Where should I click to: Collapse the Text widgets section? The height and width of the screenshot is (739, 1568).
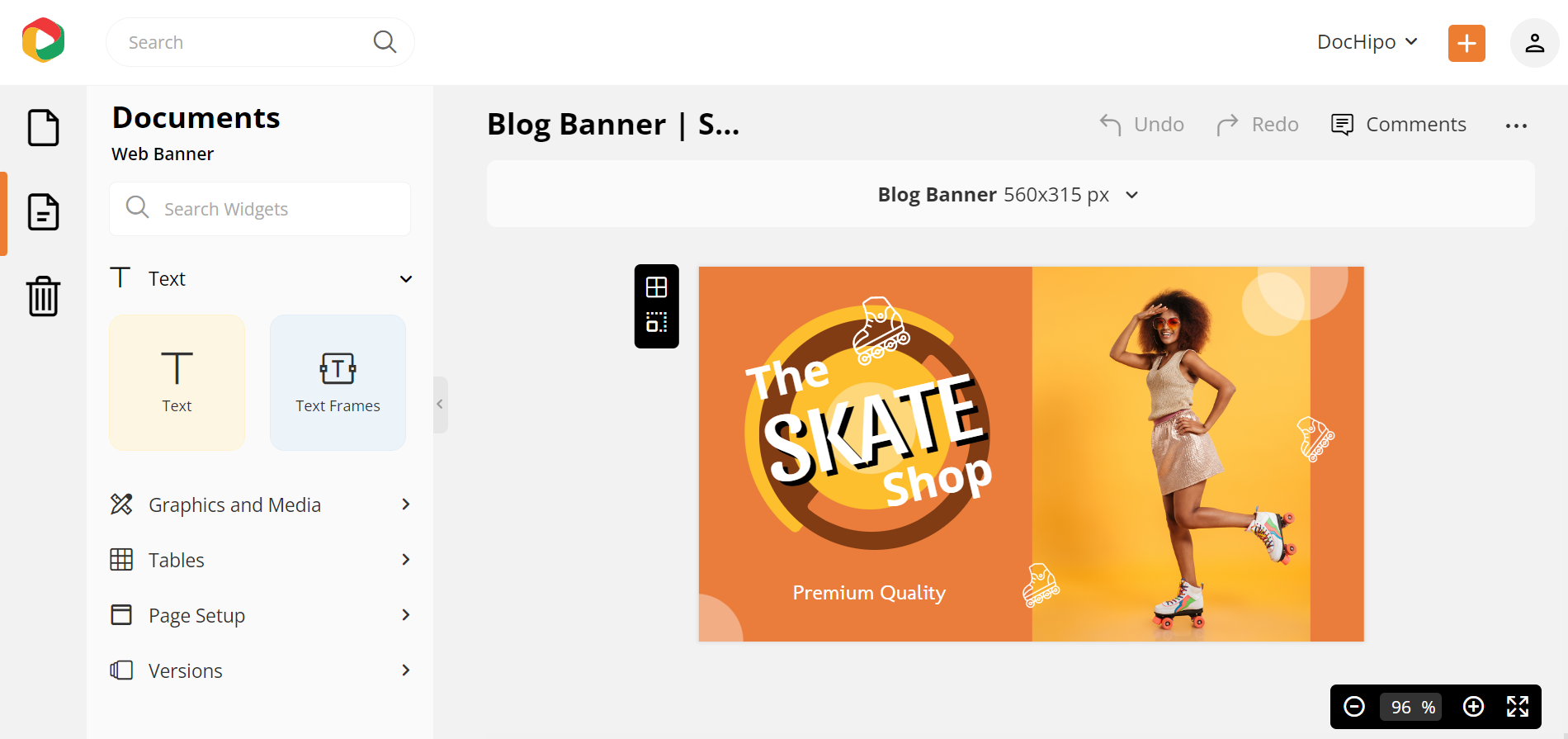pos(405,279)
